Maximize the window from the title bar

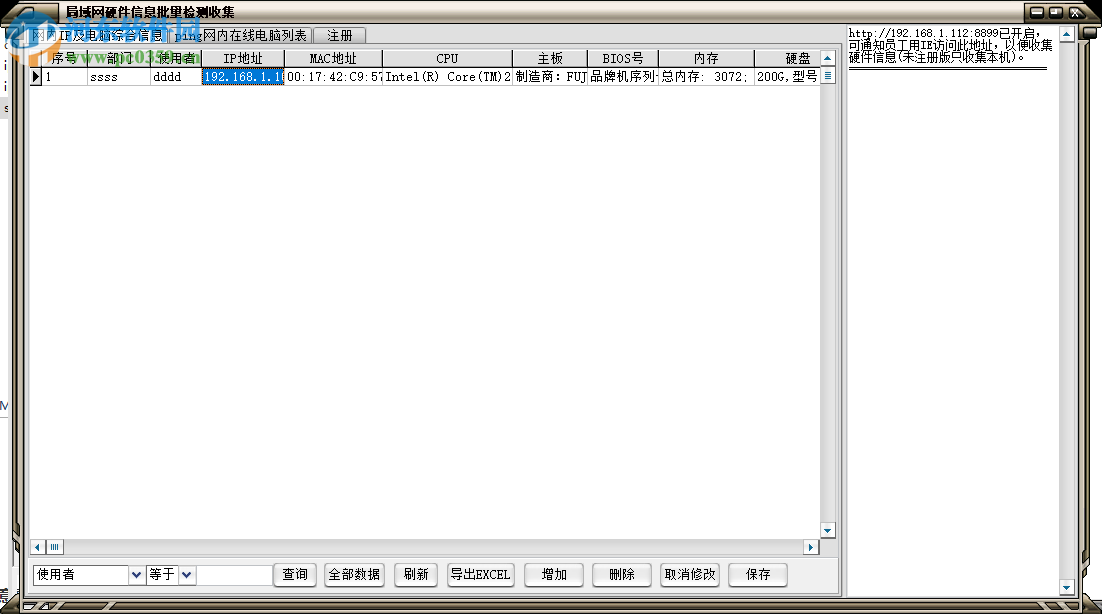[x=1056, y=12]
